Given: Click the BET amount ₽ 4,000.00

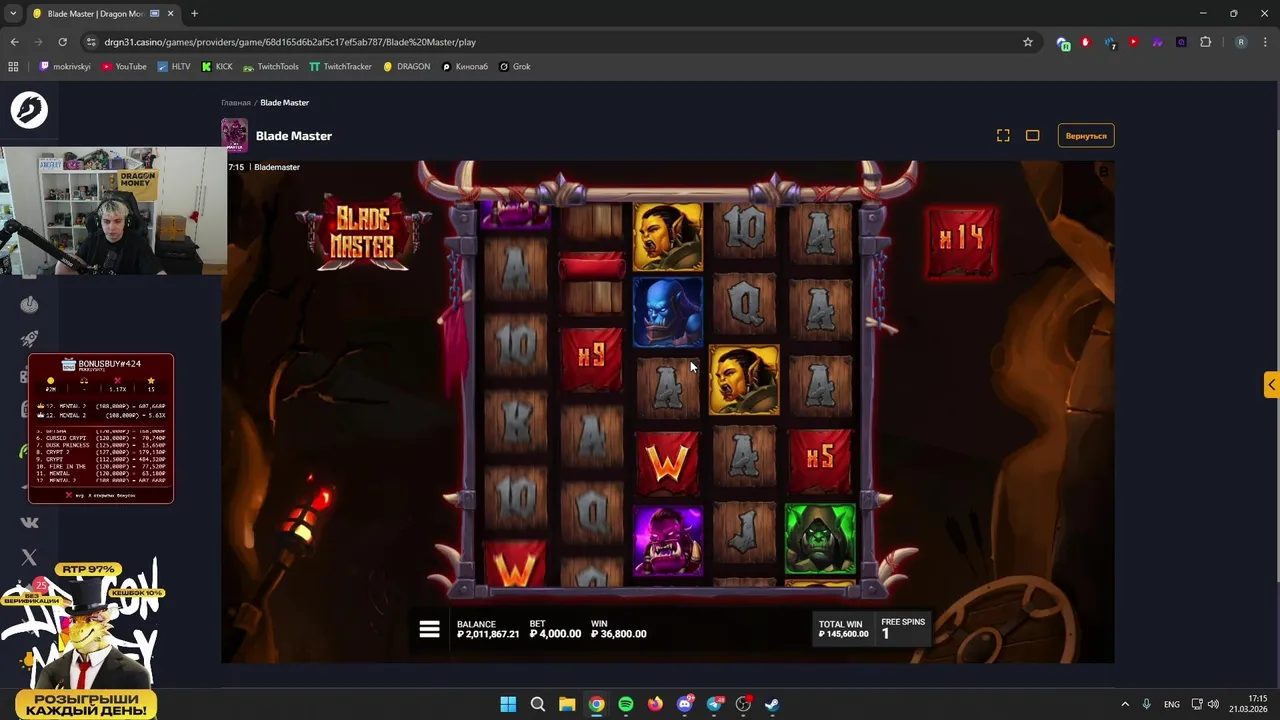Looking at the screenshot, I should (x=555, y=634).
